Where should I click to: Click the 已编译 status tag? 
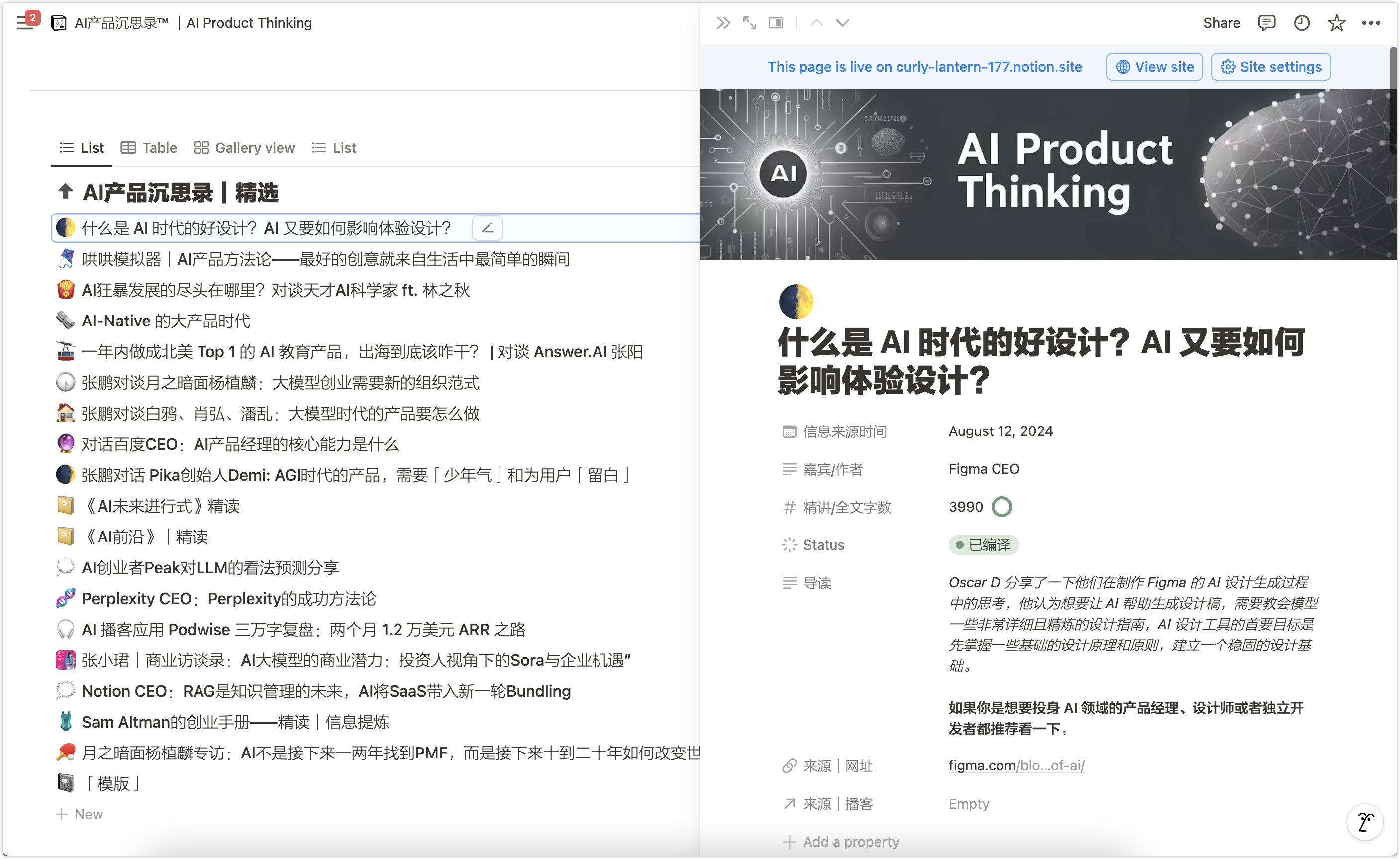pyautogui.click(x=984, y=545)
